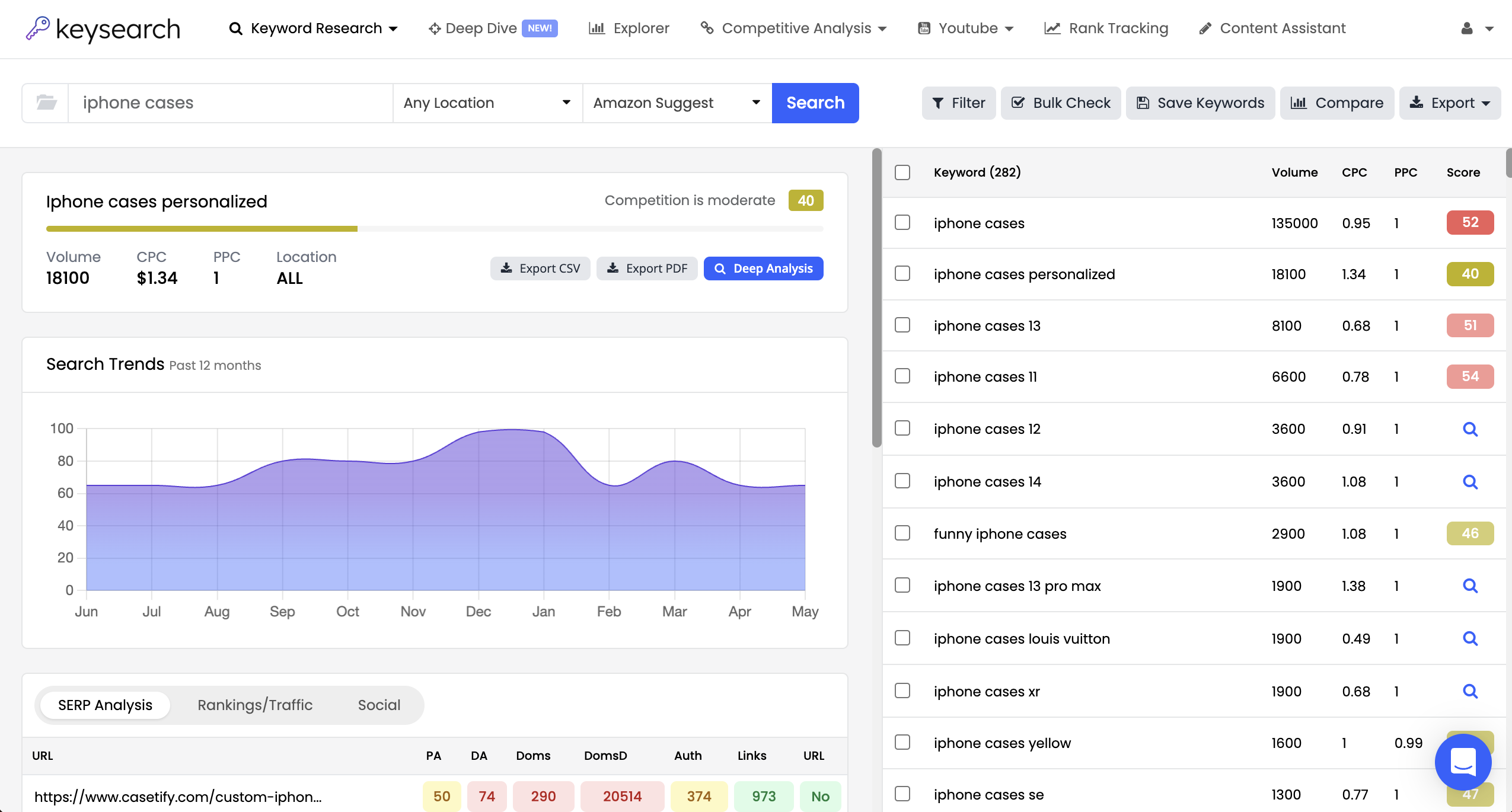The image size is (1512, 812).
Task: Click the Bulk Check icon
Action: [x=1018, y=103]
